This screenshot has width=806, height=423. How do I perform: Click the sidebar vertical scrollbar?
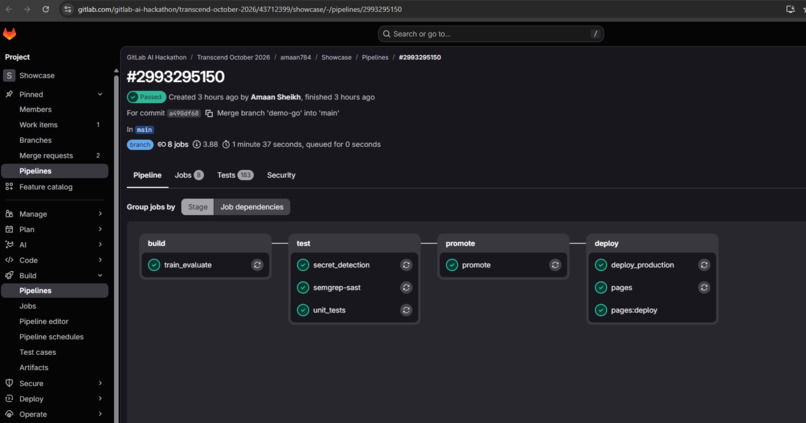(116, 247)
